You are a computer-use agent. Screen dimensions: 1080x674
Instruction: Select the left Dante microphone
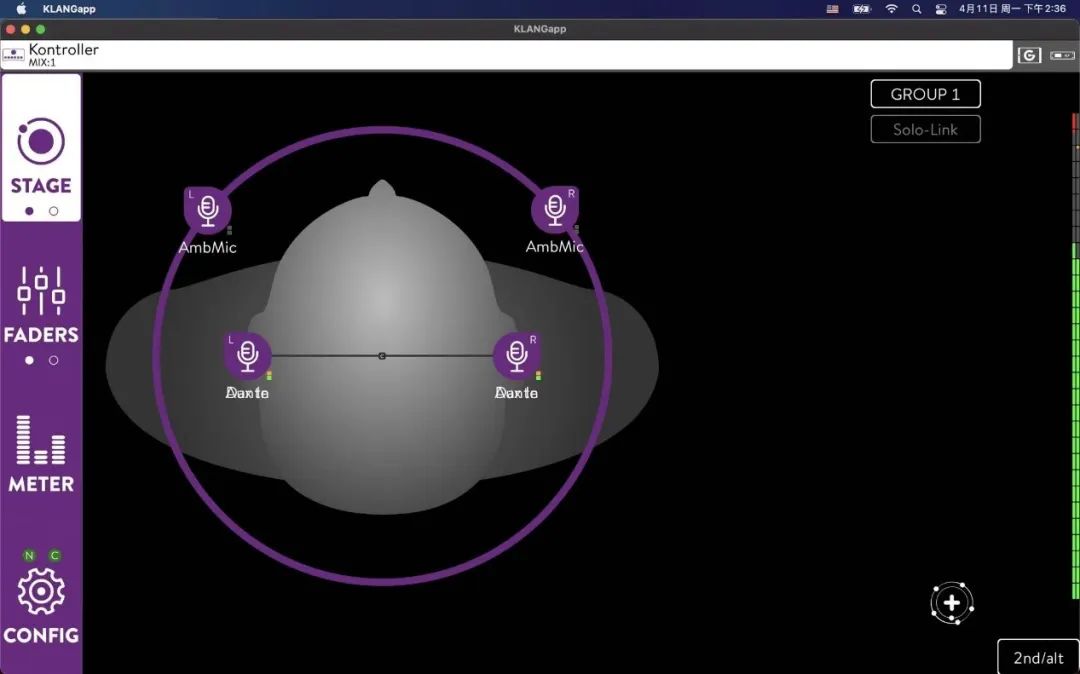(247, 356)
